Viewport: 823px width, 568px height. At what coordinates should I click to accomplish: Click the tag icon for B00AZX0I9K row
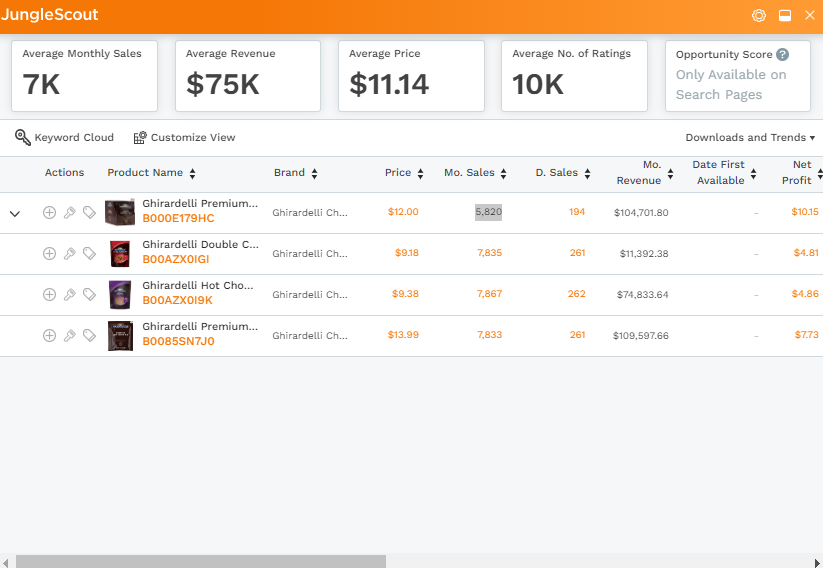click(x=89, y=294)
